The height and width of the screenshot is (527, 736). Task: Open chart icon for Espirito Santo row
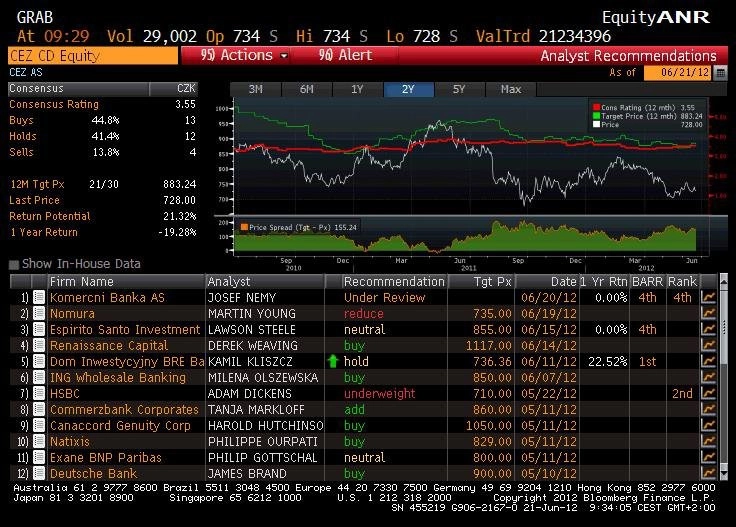(708, 329)
